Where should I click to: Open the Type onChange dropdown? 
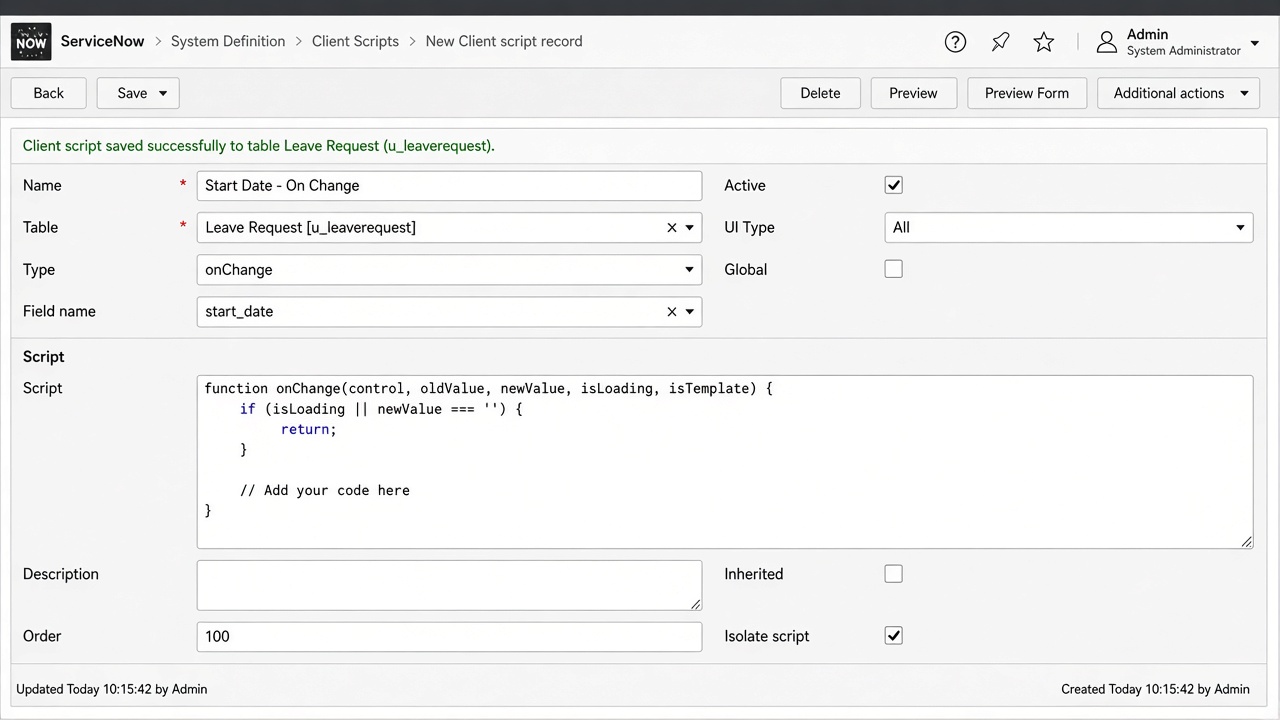[449, 270]
